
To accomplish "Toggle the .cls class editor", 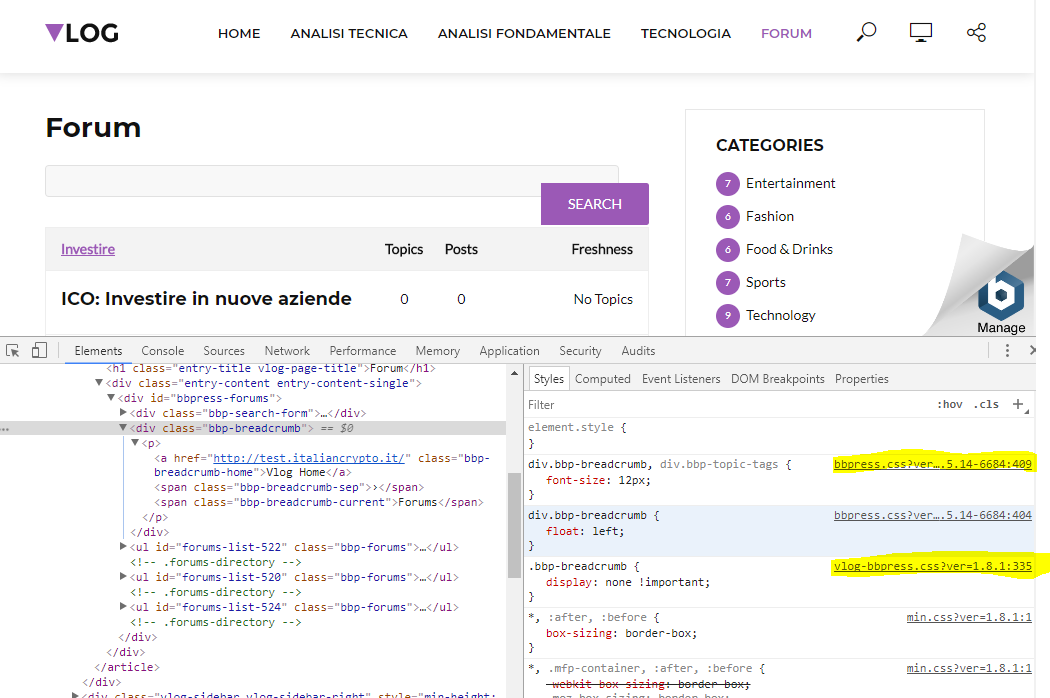I will point(986,404).
